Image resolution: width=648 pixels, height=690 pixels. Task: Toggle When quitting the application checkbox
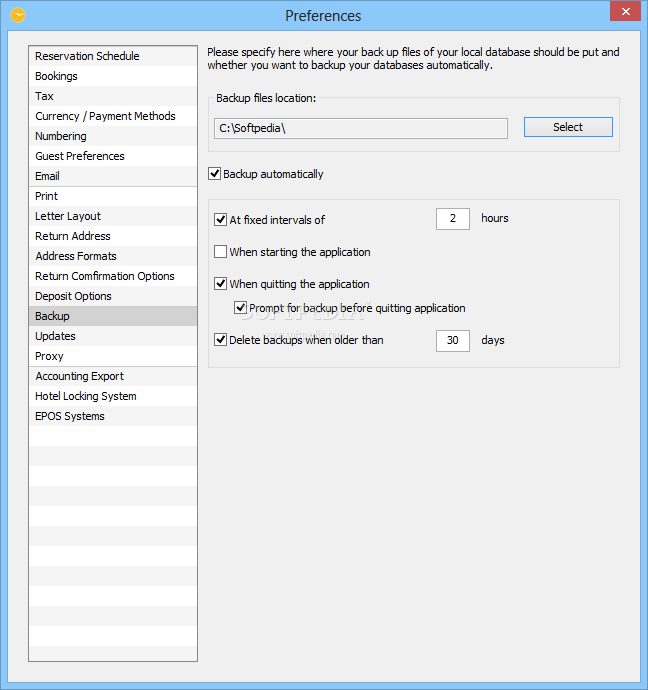pos(220,283)
